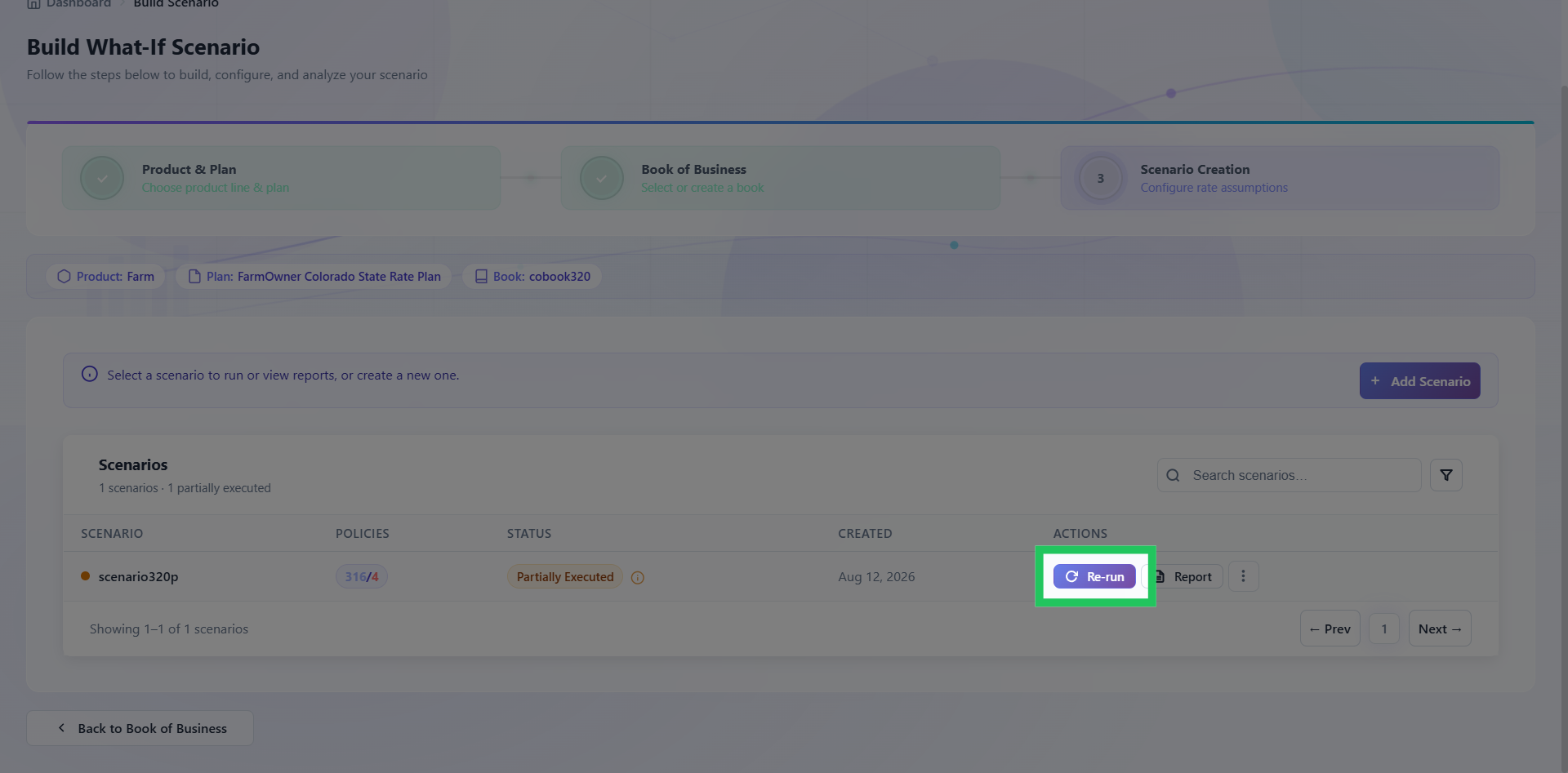This screenshot has width=1568, height=773.
Task: Click the Partially Executed status badge
Action: click(x=565, y=577)
